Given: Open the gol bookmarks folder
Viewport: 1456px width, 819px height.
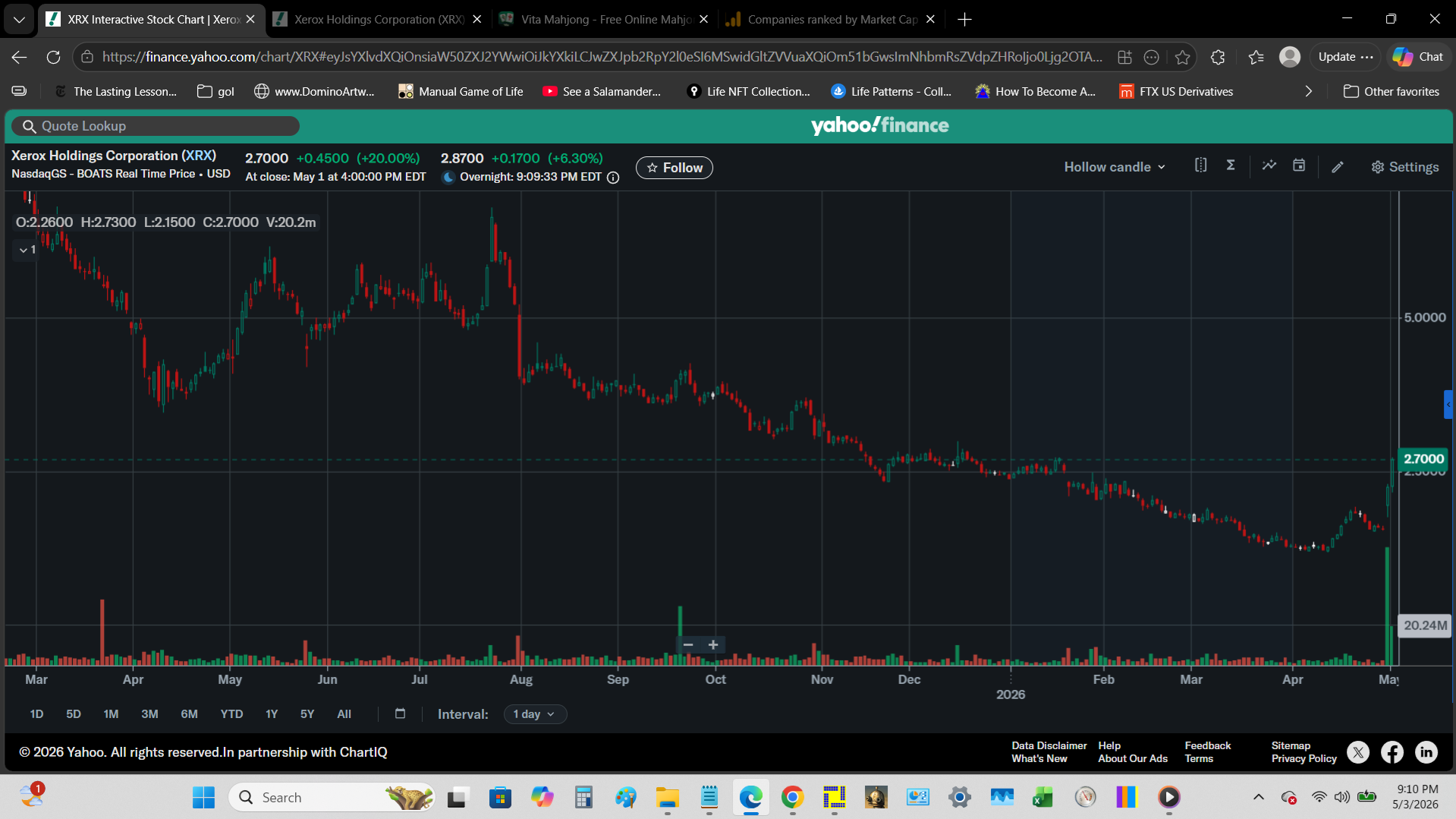Looking at the screenshot, I should 215,92.
